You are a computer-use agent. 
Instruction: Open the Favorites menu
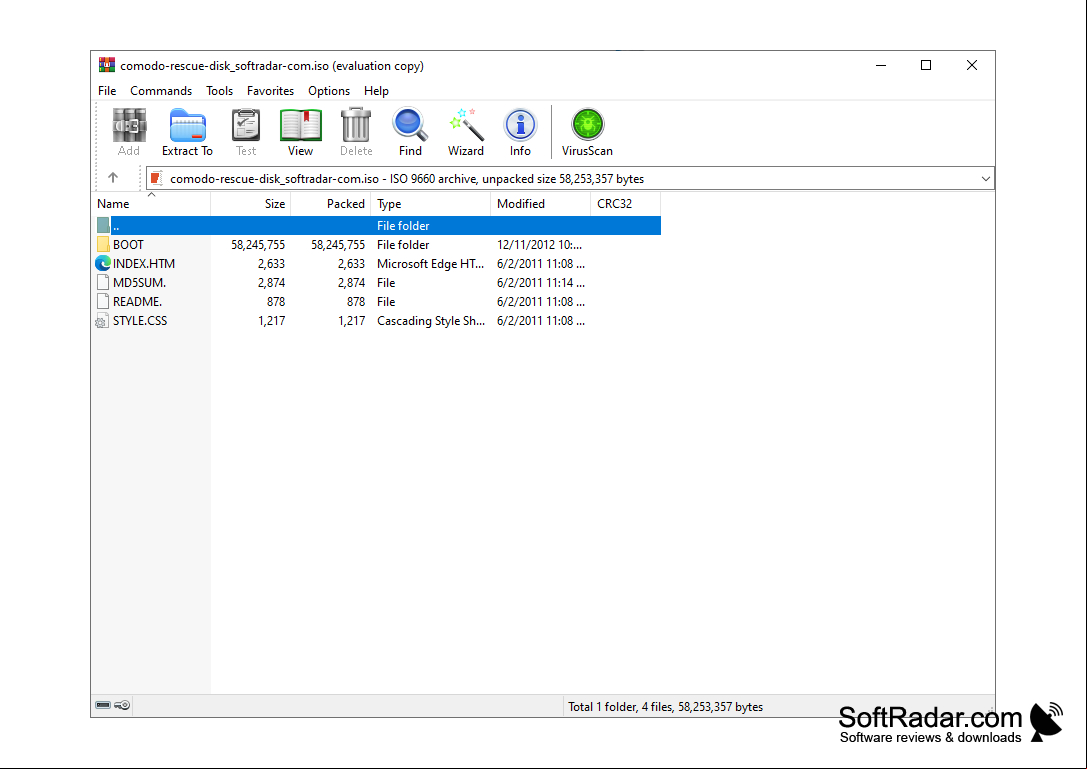(x=270, y=91)
